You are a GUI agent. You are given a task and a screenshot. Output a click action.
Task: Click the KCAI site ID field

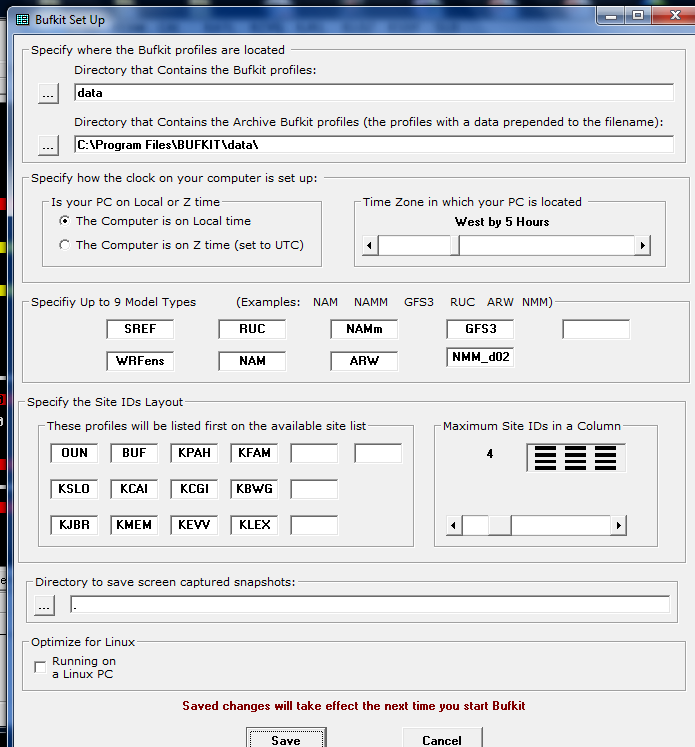(x=134, y=489)
